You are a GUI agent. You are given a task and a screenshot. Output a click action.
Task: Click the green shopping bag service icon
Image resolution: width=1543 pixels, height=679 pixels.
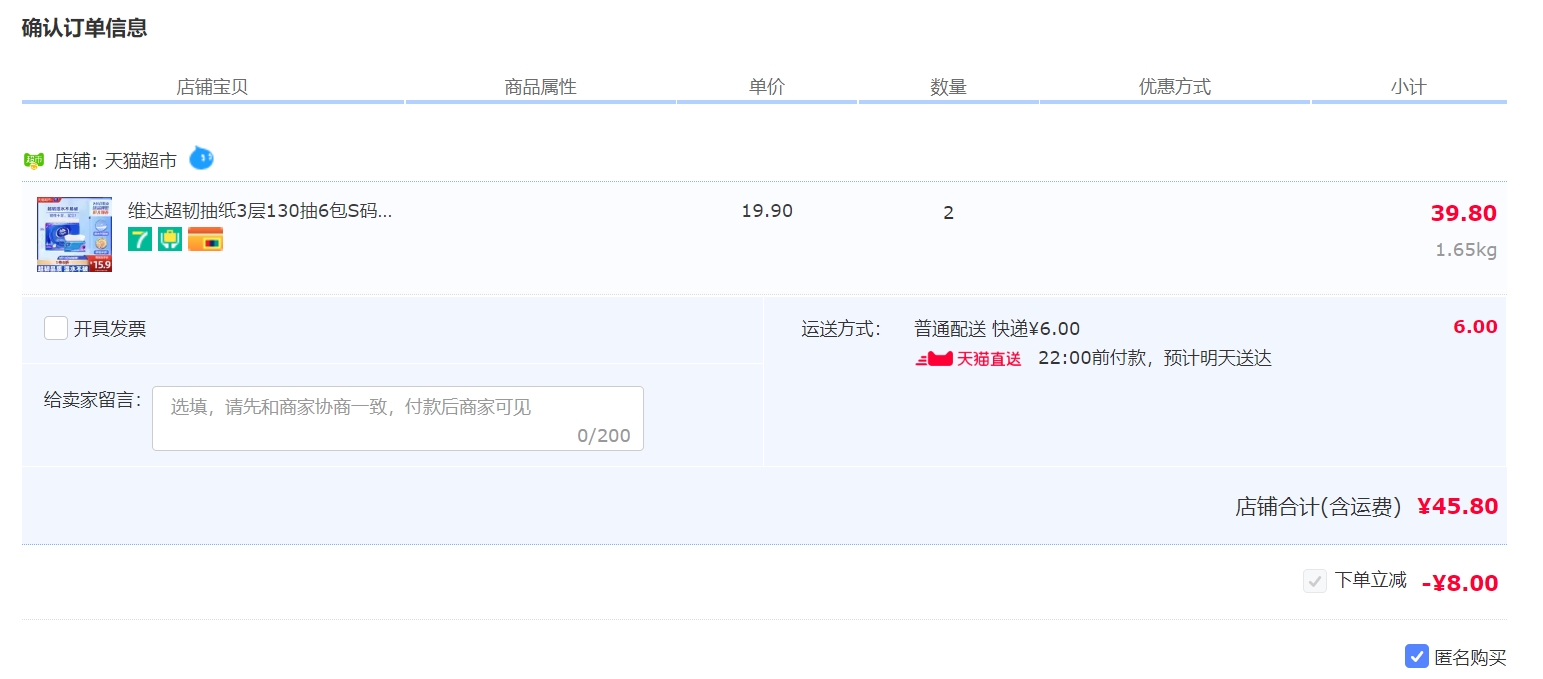click(170, 240)
